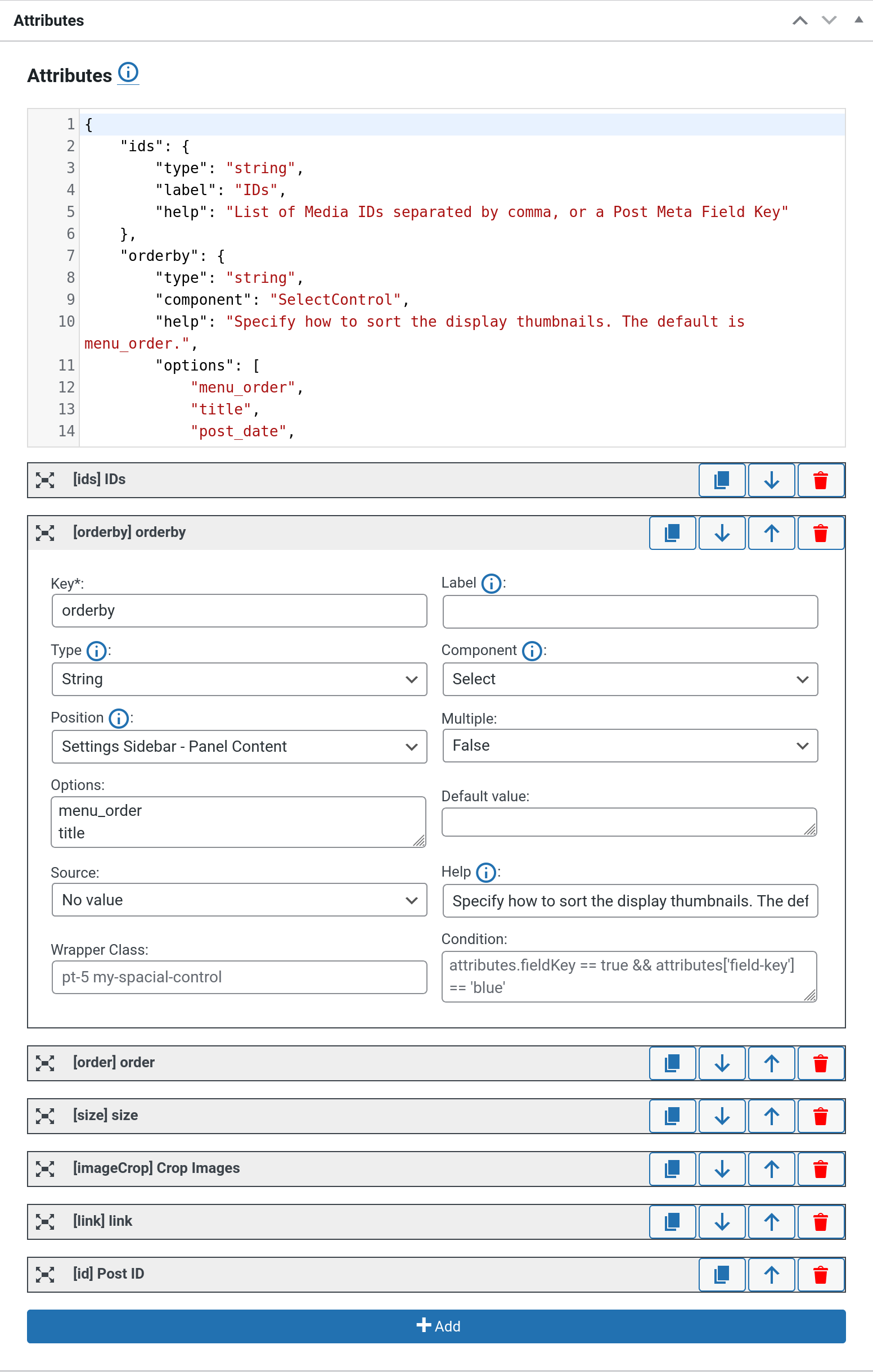Click line 1 of the JSON editor
Viewport: 873px width, 1372px height.
tap(462, 124)
